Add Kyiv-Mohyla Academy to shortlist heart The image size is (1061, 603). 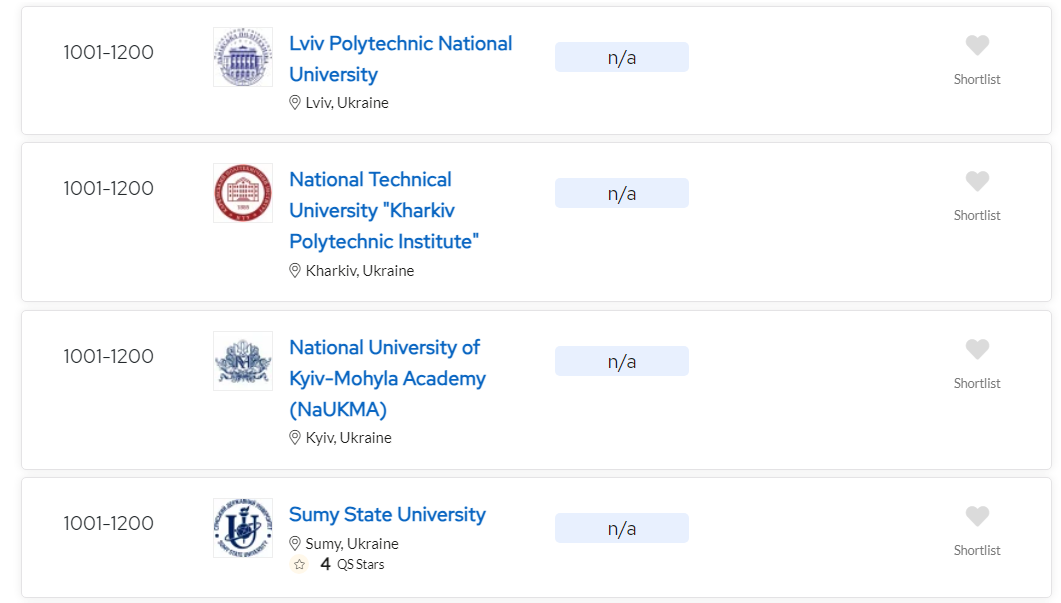977,350
